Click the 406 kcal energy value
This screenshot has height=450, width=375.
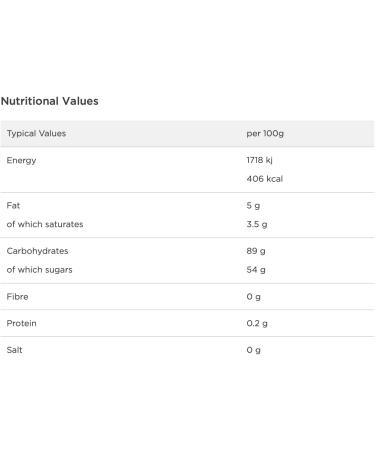pyautogui.click(x=265, y=179)
